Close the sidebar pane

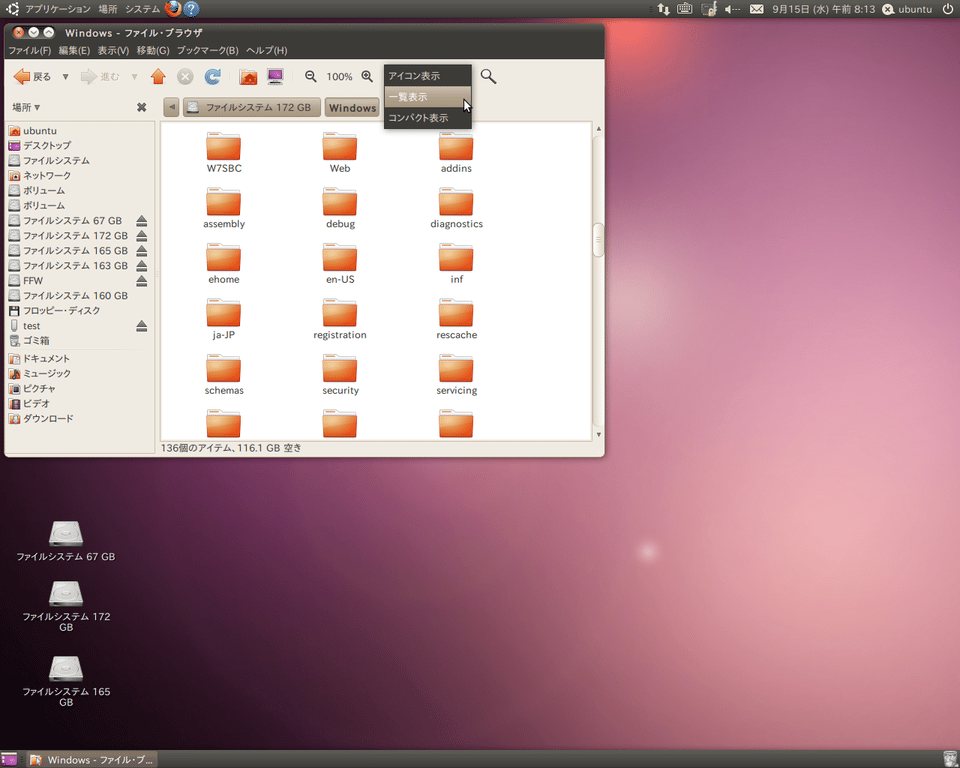coord(141,107)
